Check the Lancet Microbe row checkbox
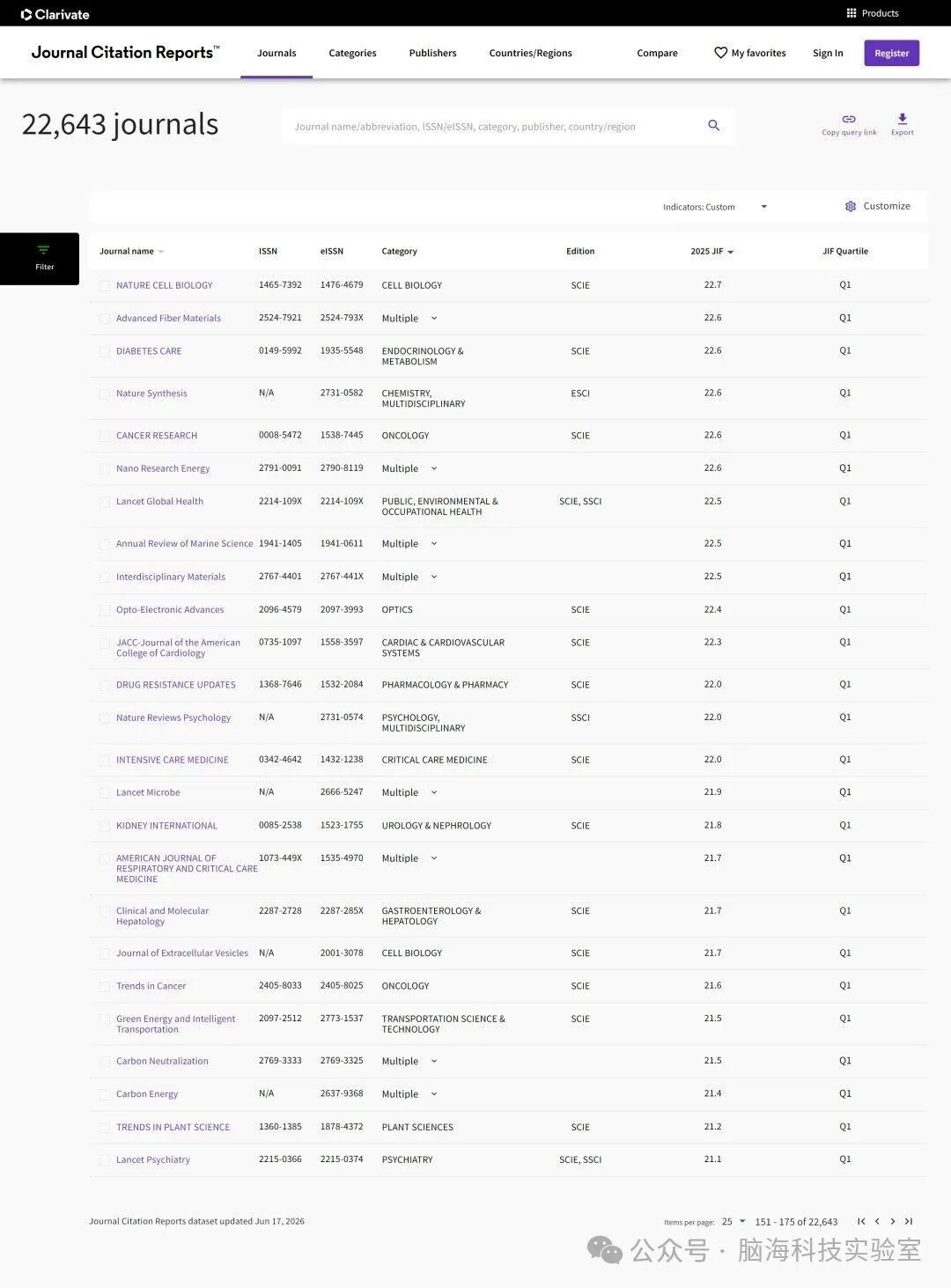The image size is (951, 1288). (105, 793)
